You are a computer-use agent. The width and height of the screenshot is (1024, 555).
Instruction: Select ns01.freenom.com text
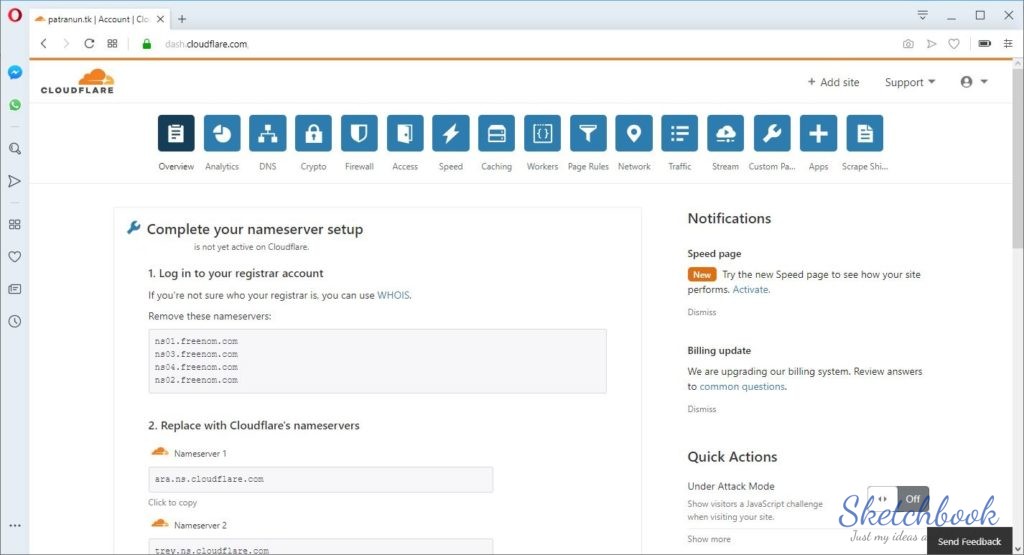tap(196, 341)
